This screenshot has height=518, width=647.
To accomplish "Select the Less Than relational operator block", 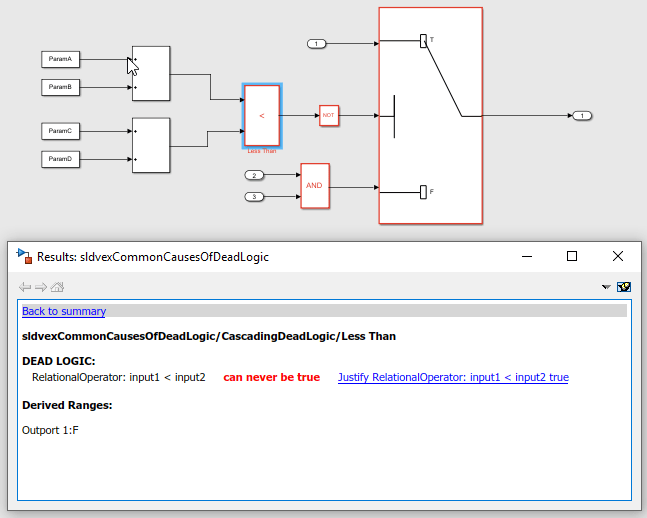I will [262, 116].
